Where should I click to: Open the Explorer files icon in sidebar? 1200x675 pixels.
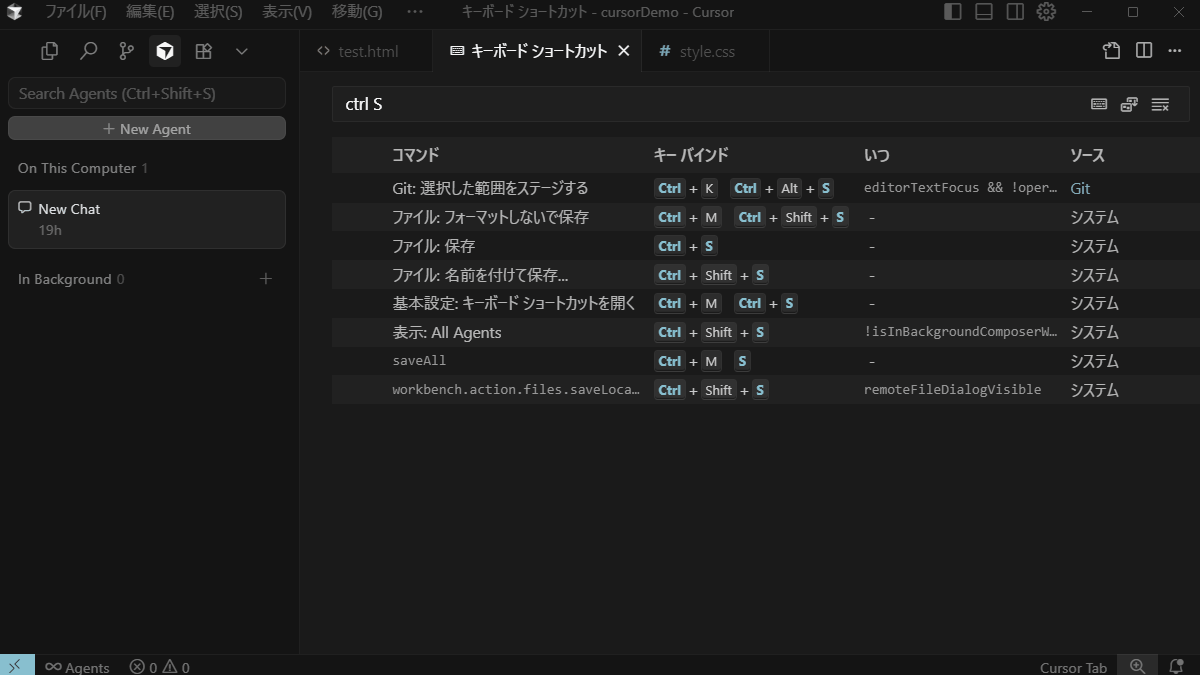[x=49, y=51]
